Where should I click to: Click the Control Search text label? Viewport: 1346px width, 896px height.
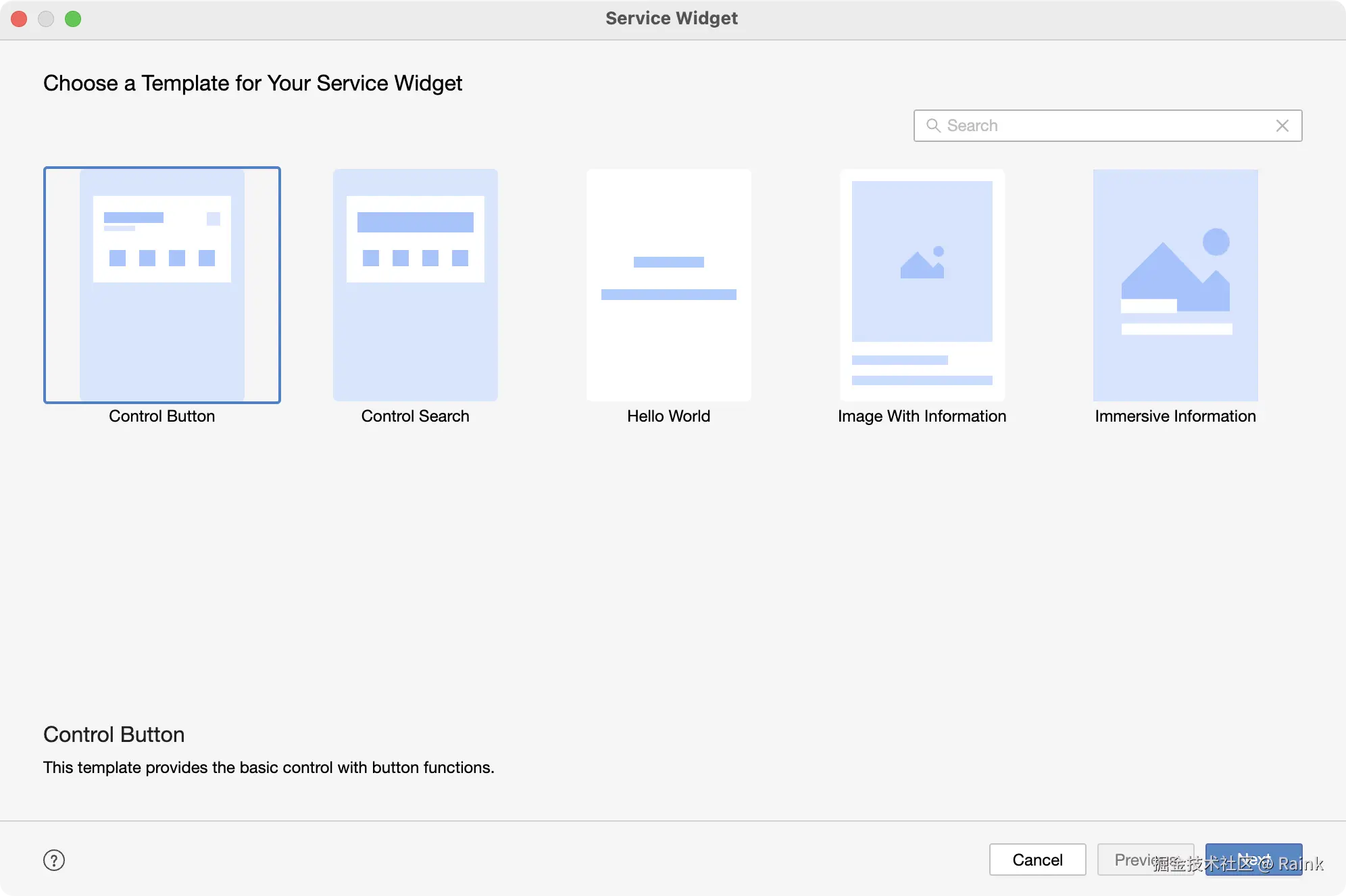coord(415,416)
